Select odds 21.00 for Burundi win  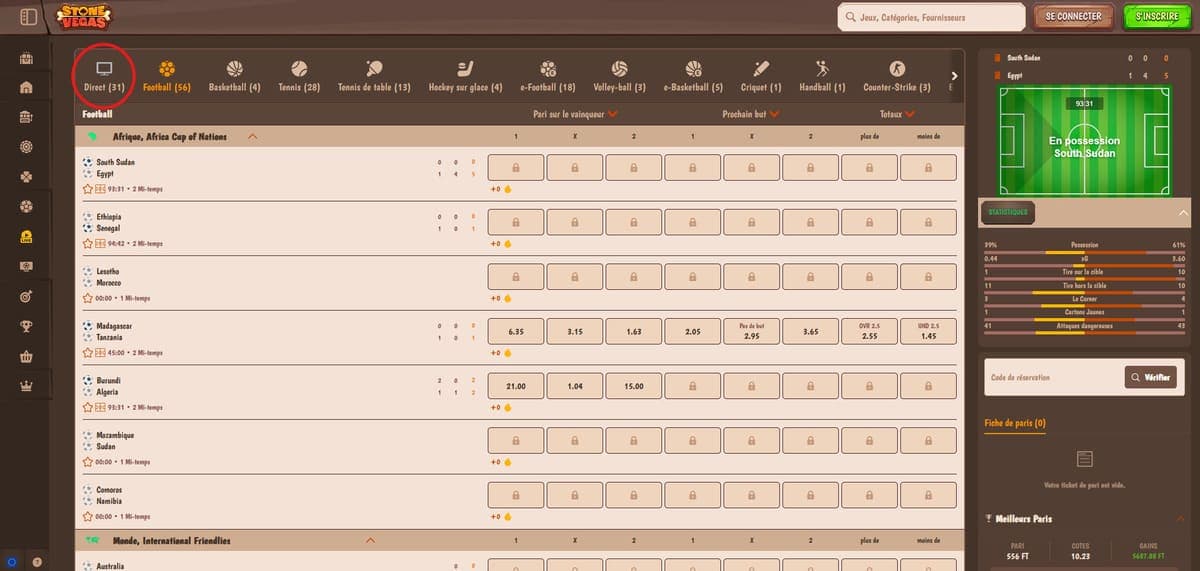pyautogui.click(x=516, y=386)
